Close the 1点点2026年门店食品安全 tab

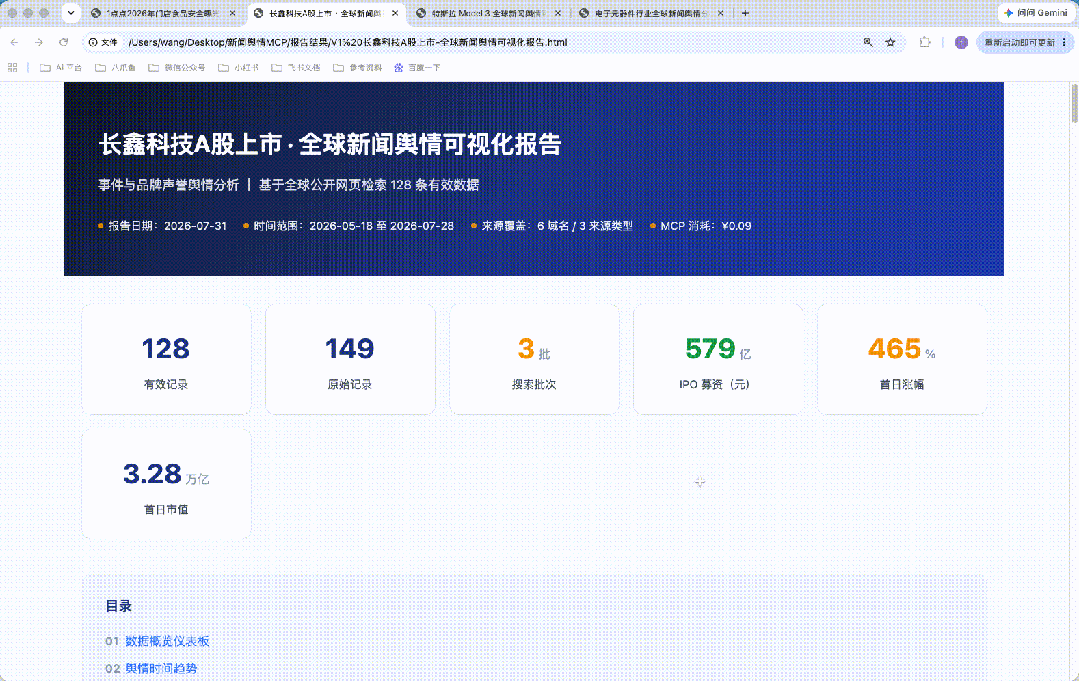point(232,13)
